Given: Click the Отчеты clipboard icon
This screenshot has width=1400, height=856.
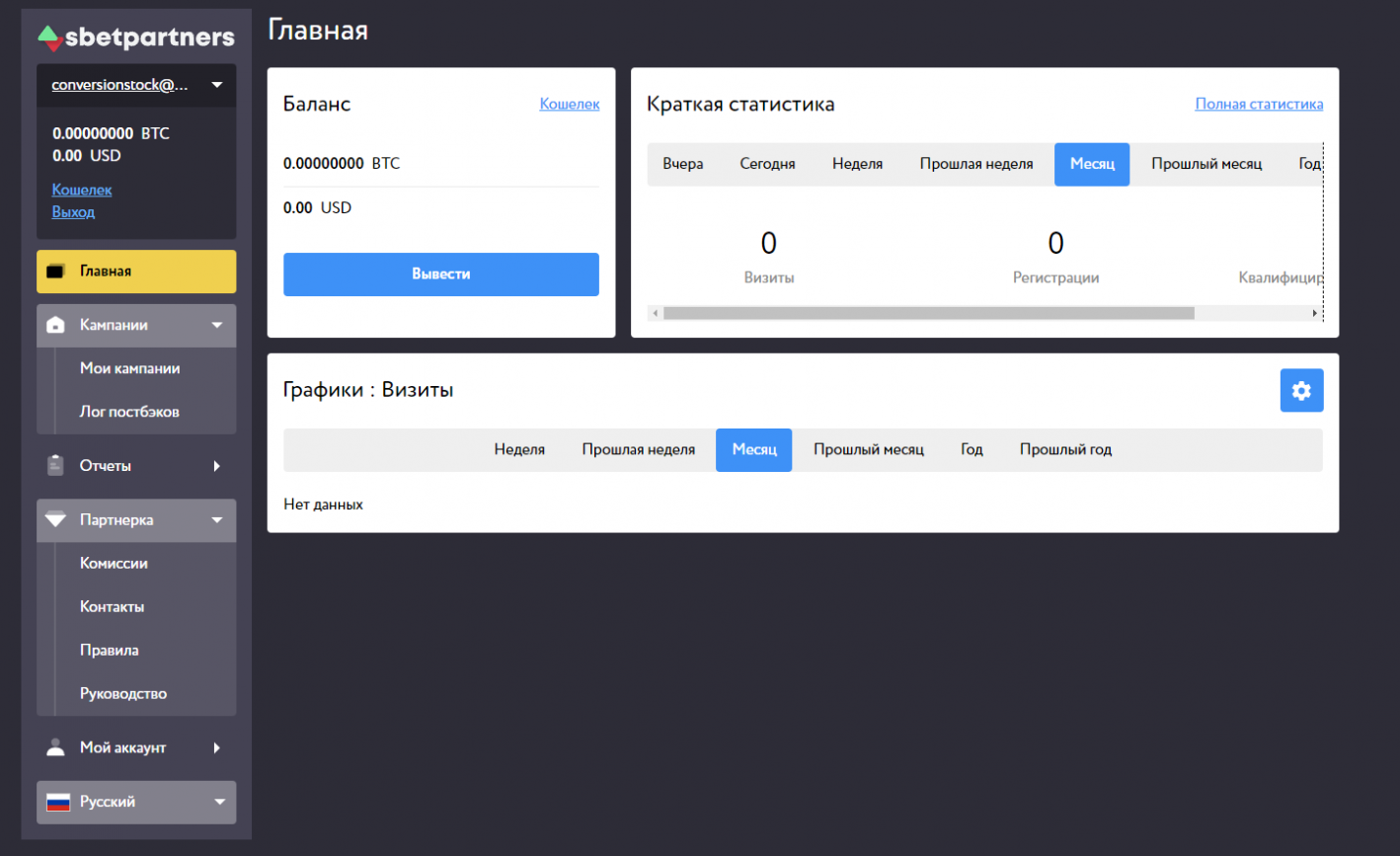Looking at the screenshot, I should coord(56,465).
